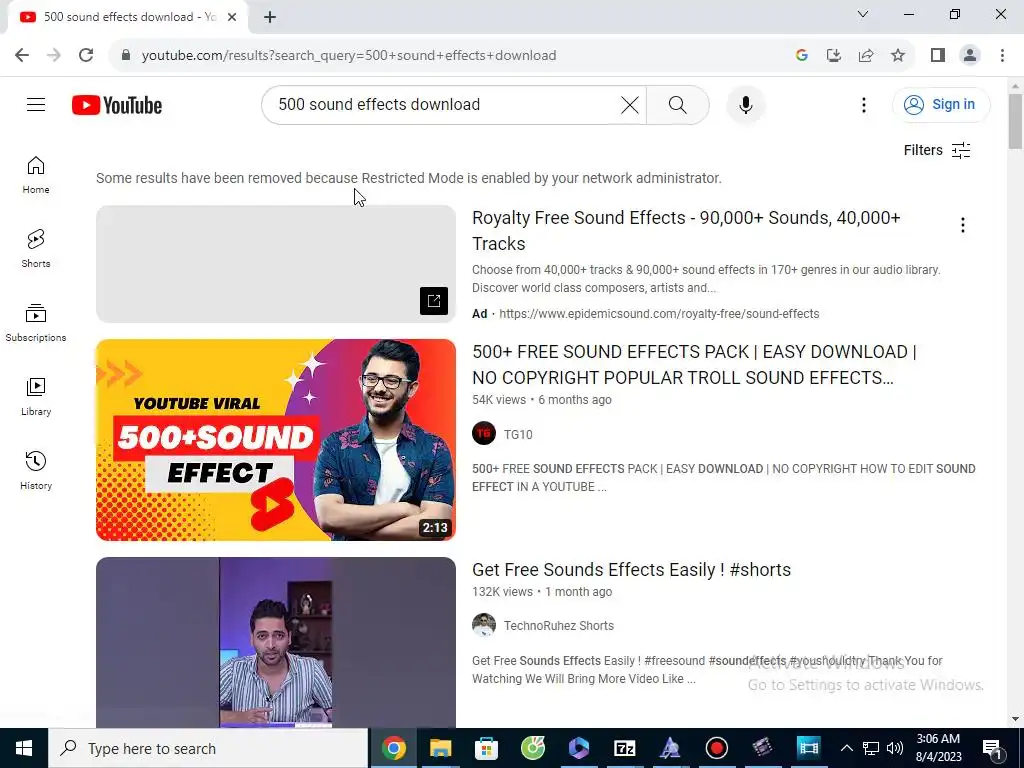Click the YouTube logo

coord(117,105)
